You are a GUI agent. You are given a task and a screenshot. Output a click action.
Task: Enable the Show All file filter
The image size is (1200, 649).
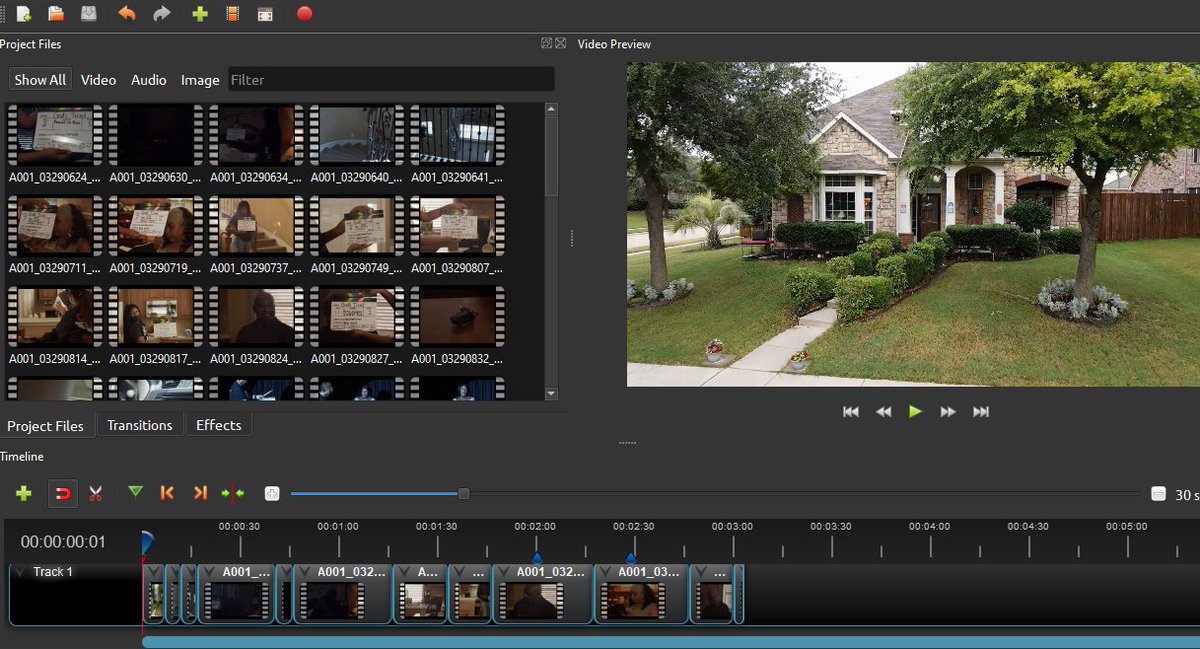[40, 80]
